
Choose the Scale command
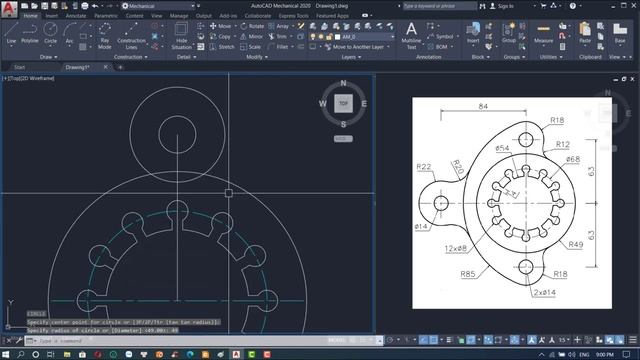pos(251,47)
